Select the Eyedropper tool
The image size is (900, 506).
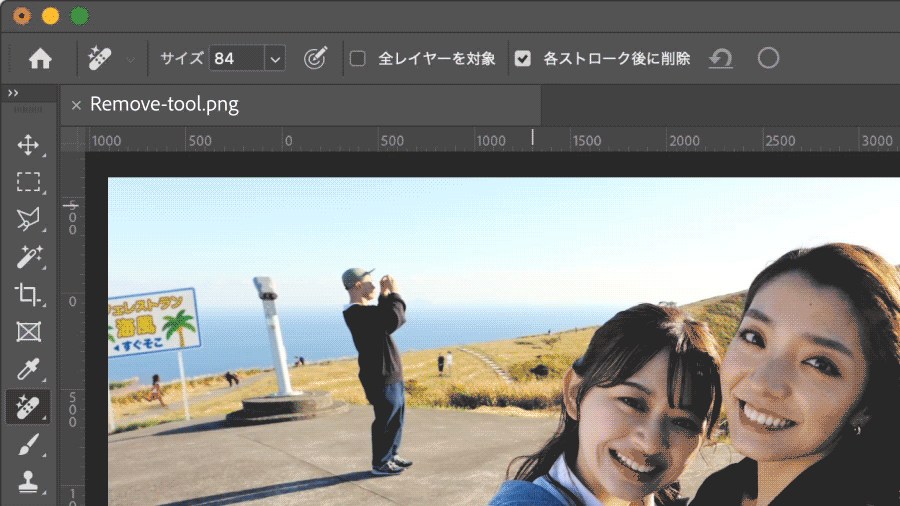pyautogui.click(x=28, y=369)
